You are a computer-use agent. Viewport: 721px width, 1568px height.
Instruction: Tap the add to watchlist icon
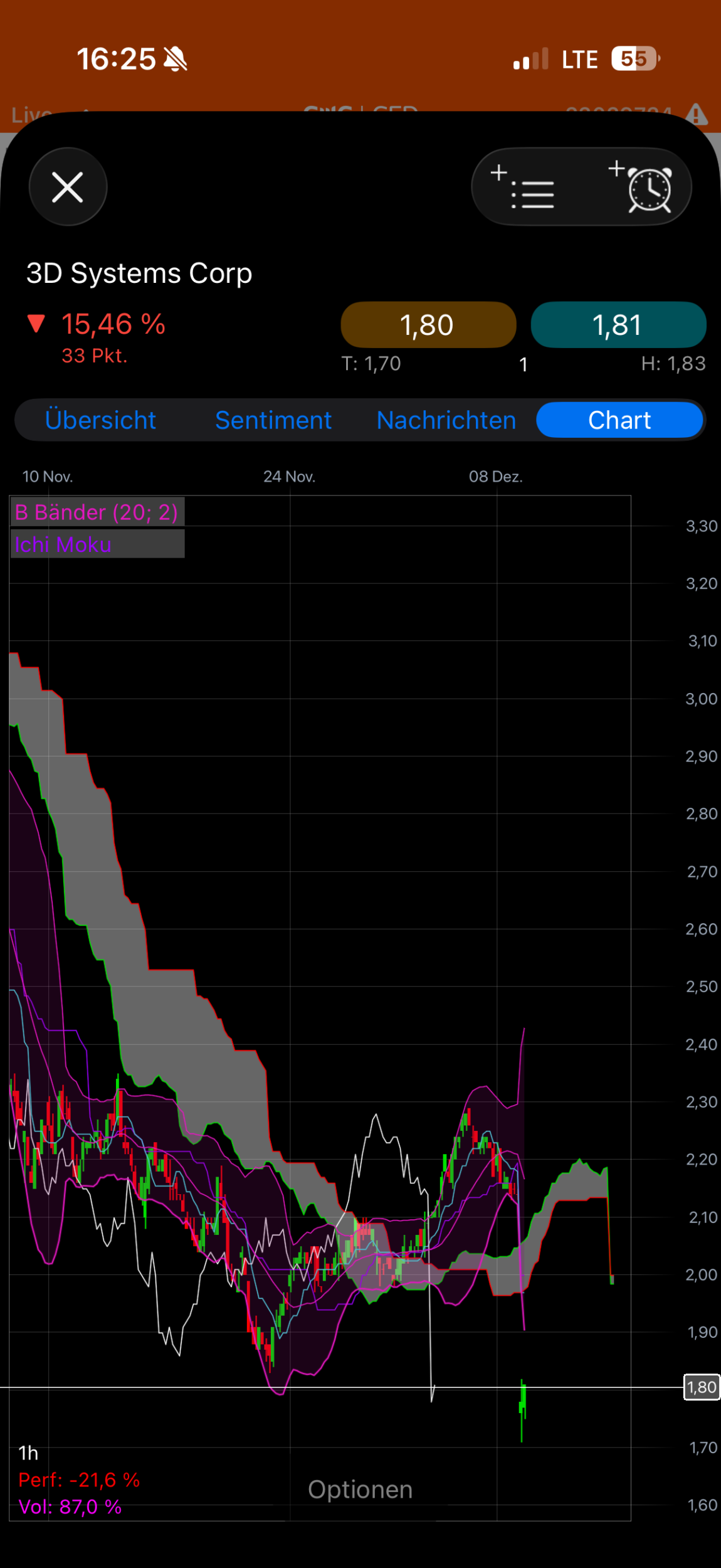(x=524, y=188)
